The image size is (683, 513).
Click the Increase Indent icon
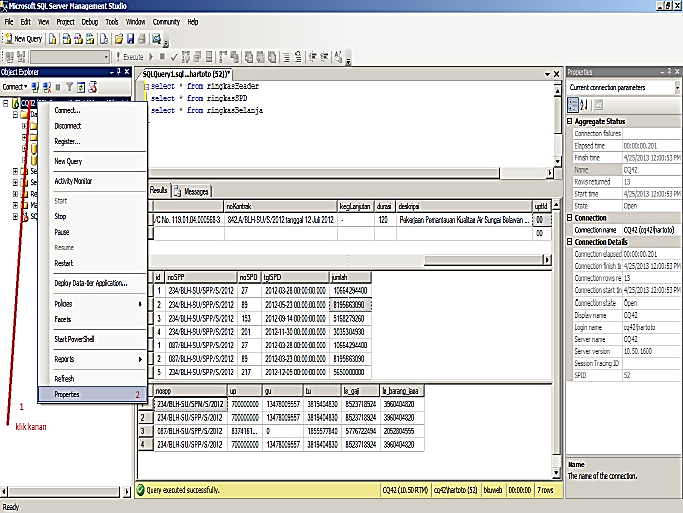pyautogui.click(x=325, y=57)
